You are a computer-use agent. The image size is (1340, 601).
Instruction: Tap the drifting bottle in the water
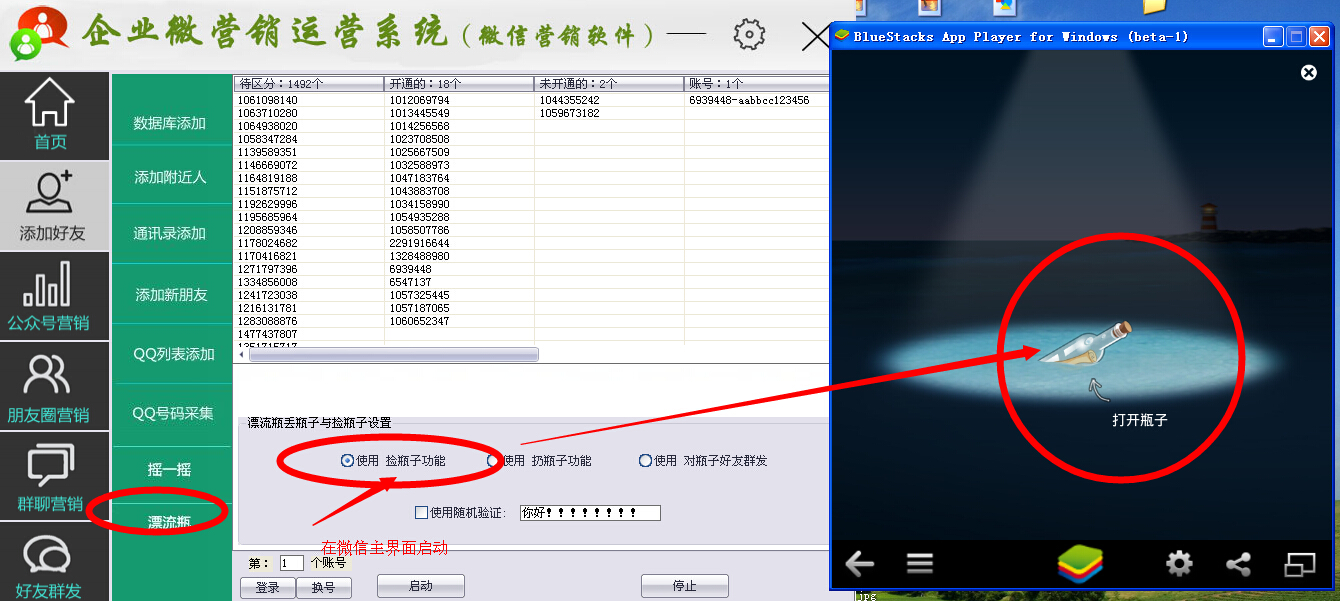click(1087, 344)
